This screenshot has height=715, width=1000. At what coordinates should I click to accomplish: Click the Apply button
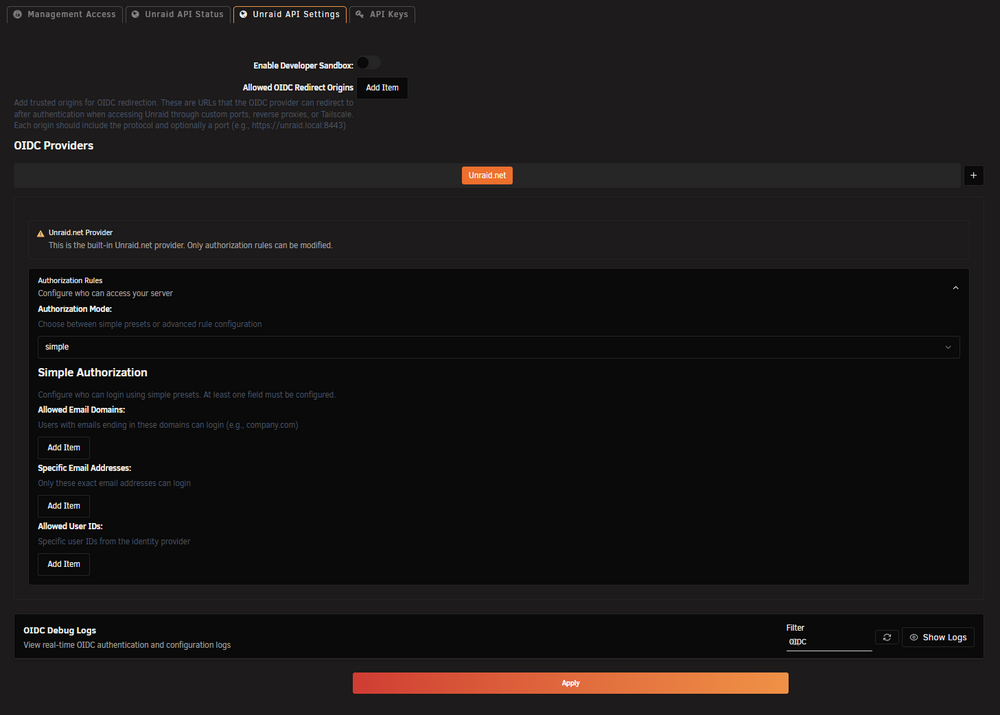tap(570, 683)
